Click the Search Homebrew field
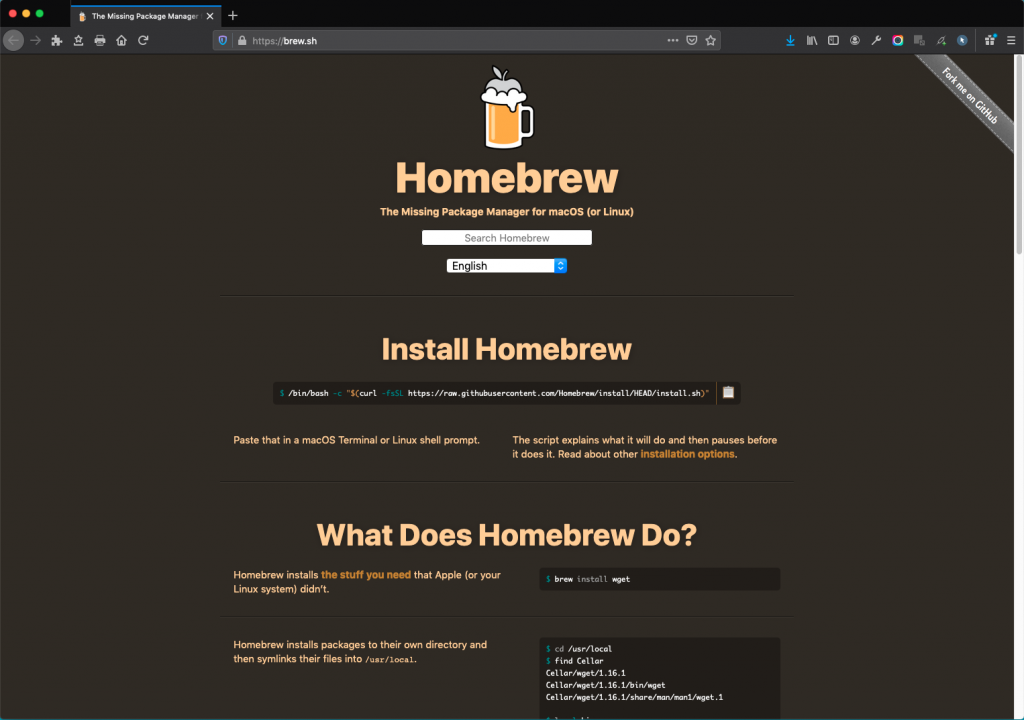Image resolution: width=1024 pixels, height=720 pixels. 507,238
